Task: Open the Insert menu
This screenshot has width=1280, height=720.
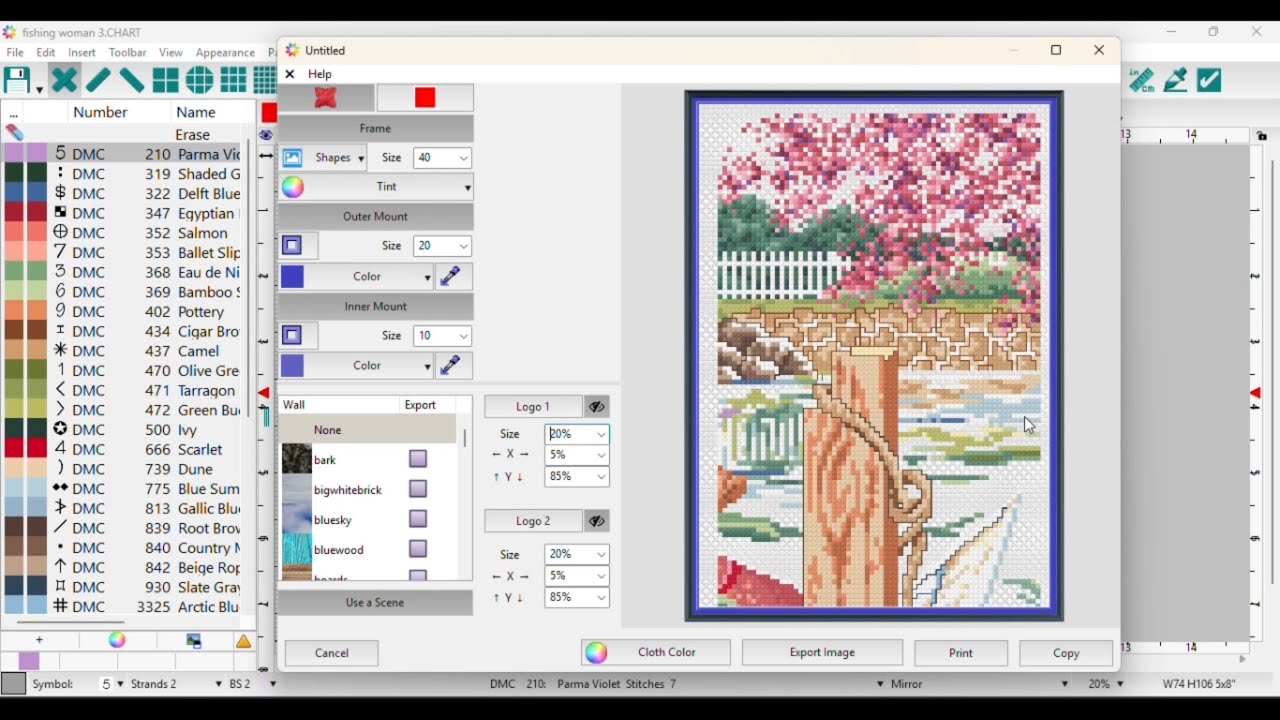Action: (x=82, y=52)
